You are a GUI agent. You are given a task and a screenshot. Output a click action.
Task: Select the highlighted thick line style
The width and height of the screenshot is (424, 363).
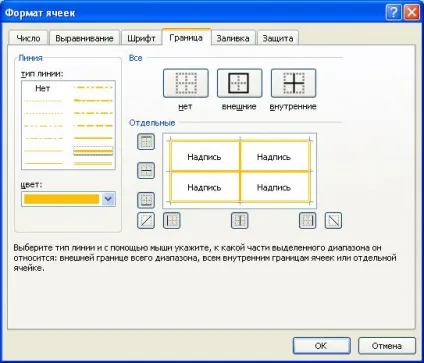(93, 151)
